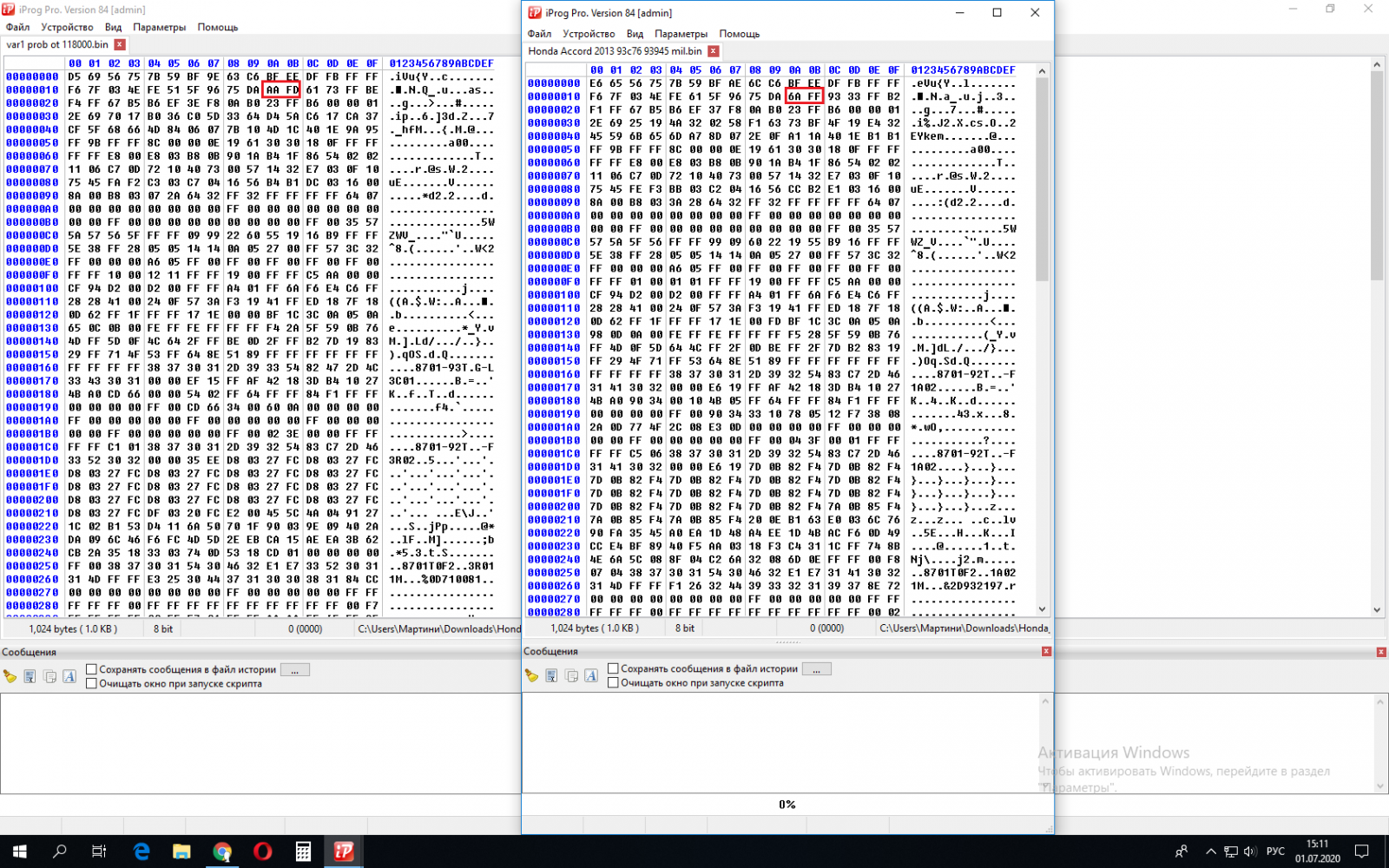
Task: Click '...' browse button for history file, back window
Action: (x=295, y=670)
